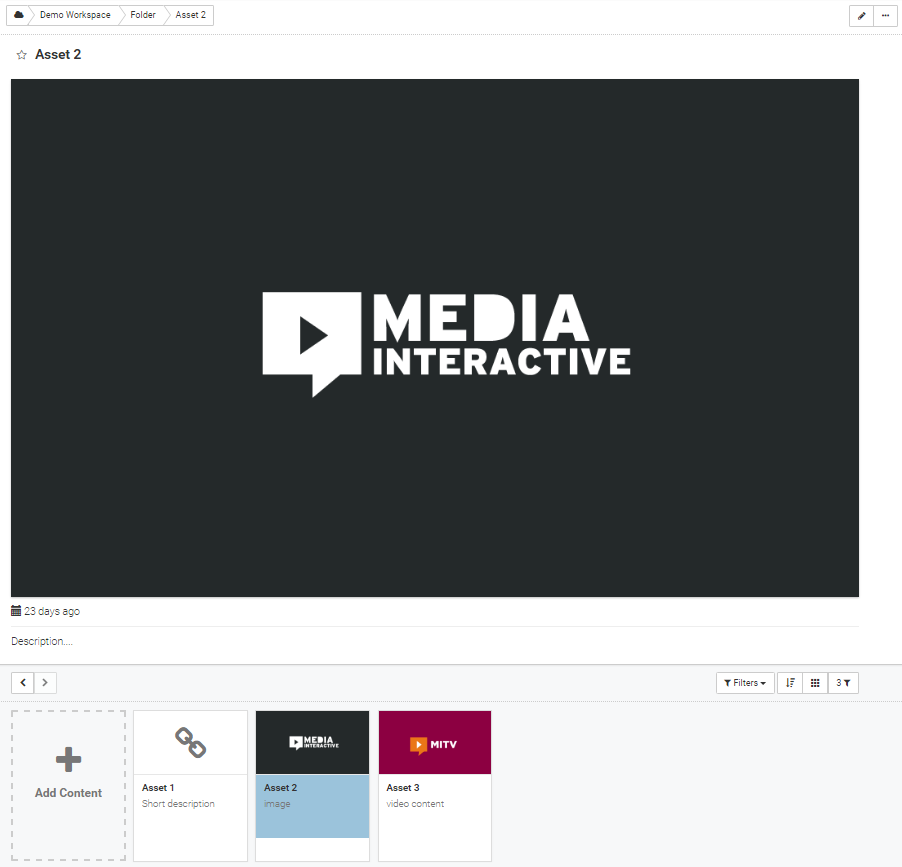Go to Folder in the breadcrumb

point(143,15)
